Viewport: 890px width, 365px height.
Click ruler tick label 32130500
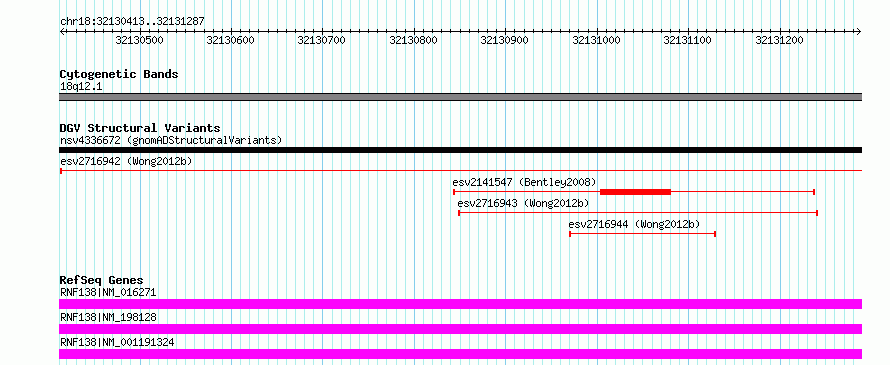tap(140, 40)
